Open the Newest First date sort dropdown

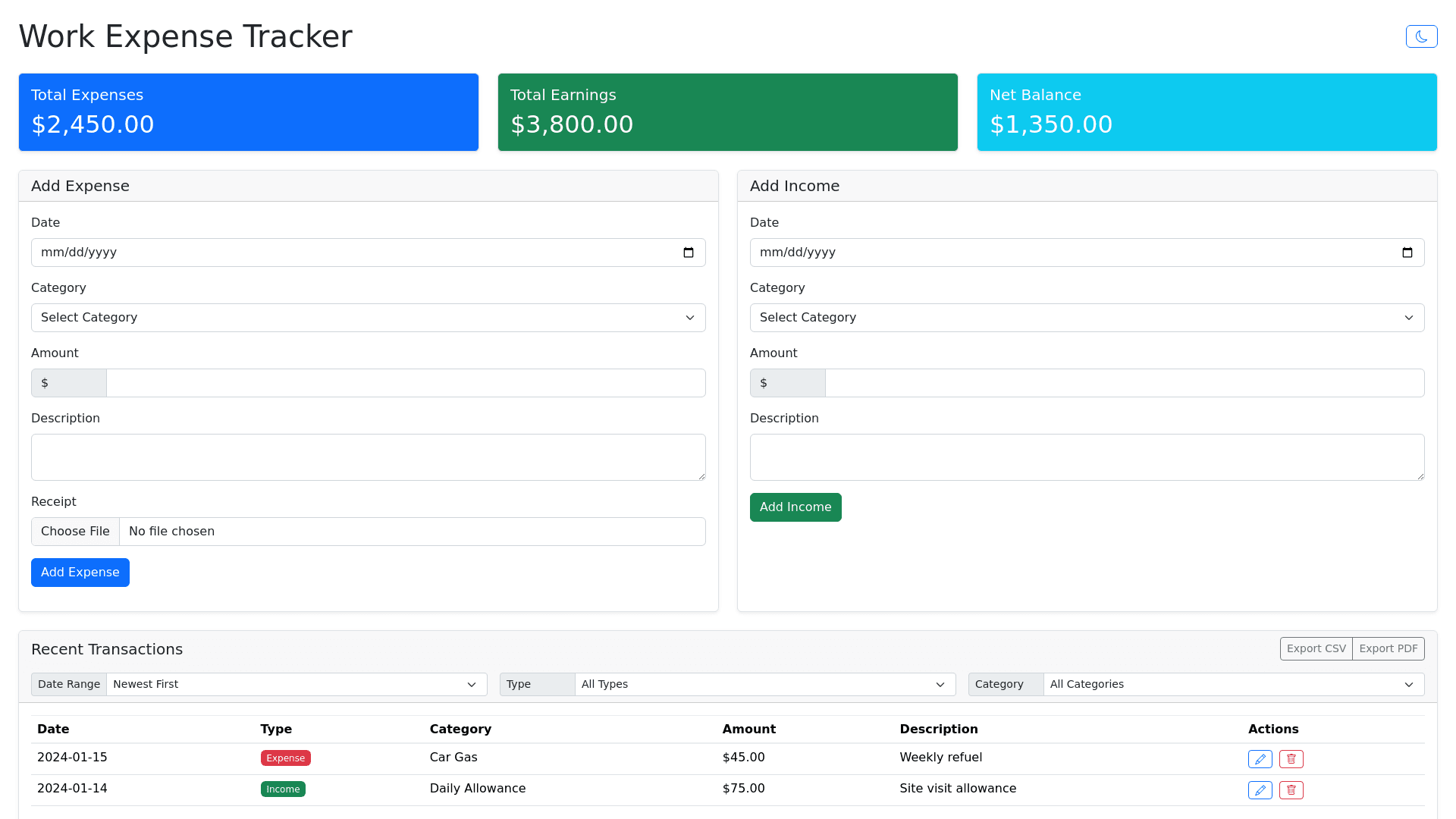[296, 684]
